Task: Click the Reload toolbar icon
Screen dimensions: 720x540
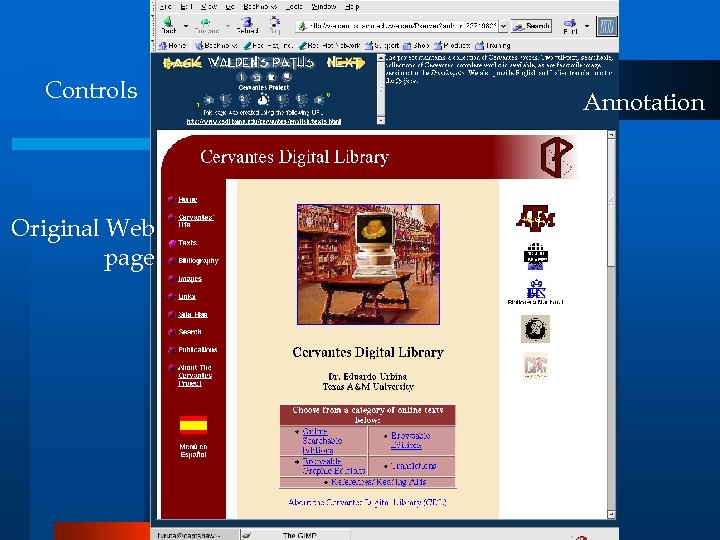Action: tap(247, 22)
